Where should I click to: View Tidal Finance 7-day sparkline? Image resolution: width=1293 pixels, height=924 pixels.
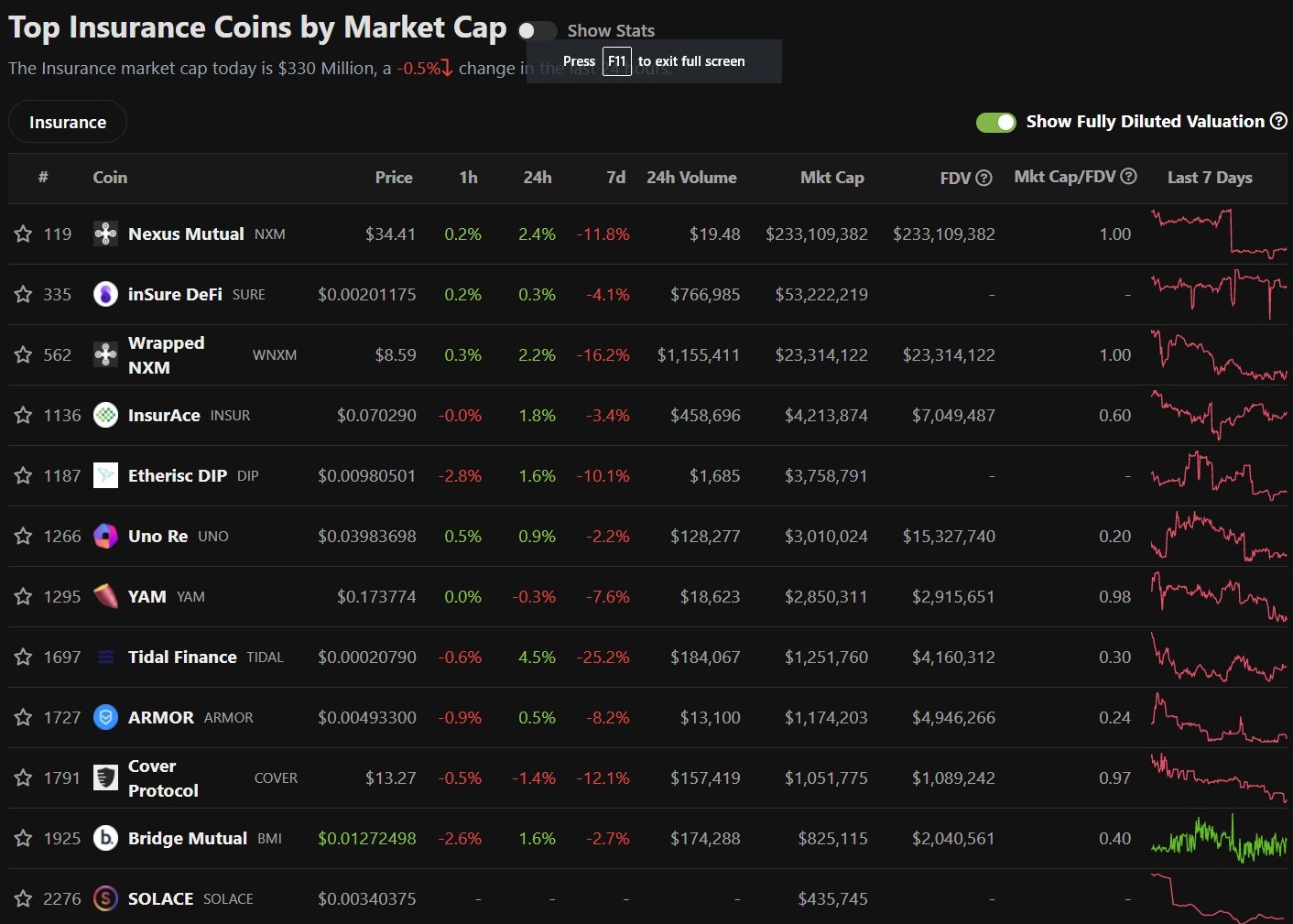pos(1219,658)
